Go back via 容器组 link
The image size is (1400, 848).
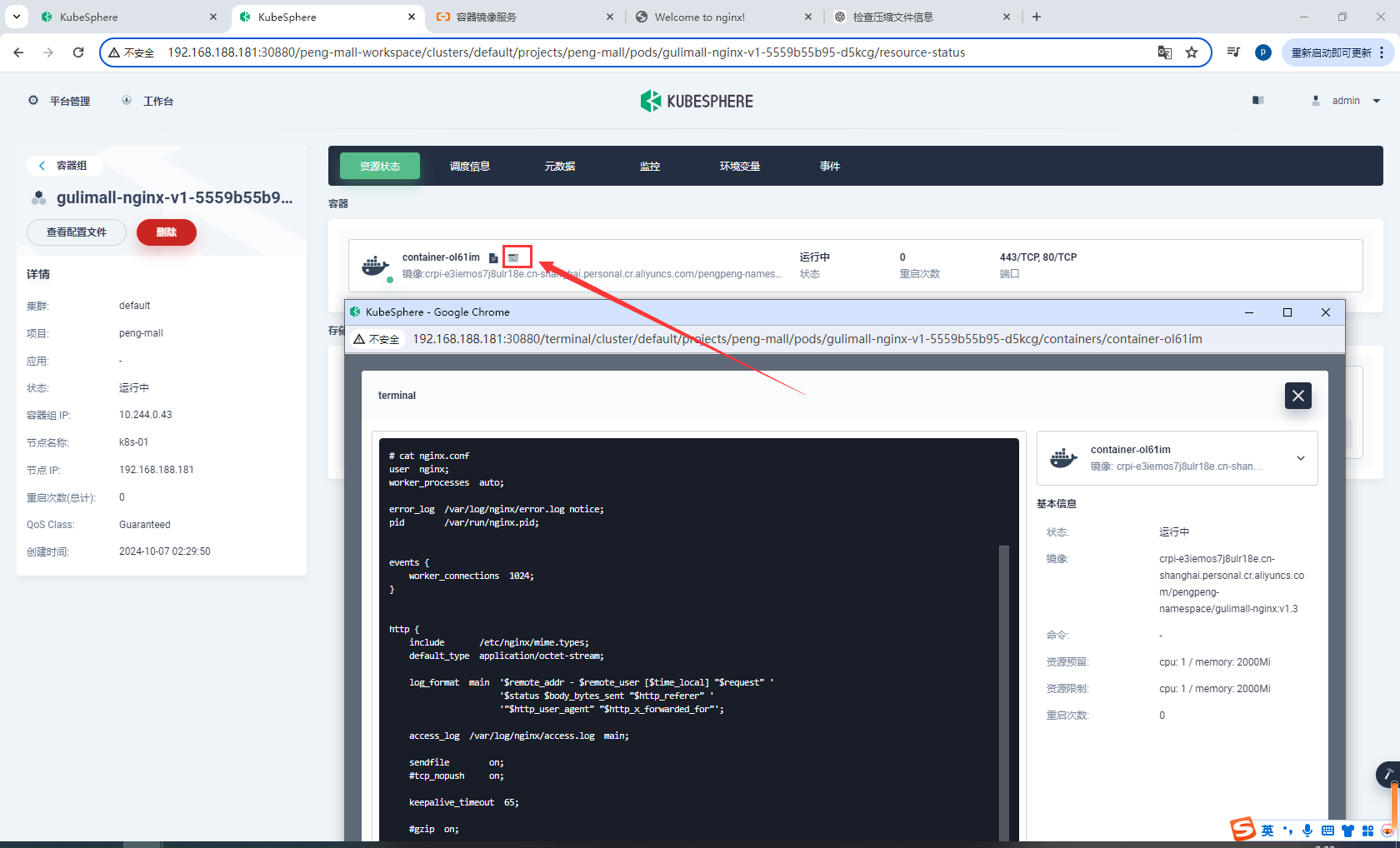click(x=64, y=166)
